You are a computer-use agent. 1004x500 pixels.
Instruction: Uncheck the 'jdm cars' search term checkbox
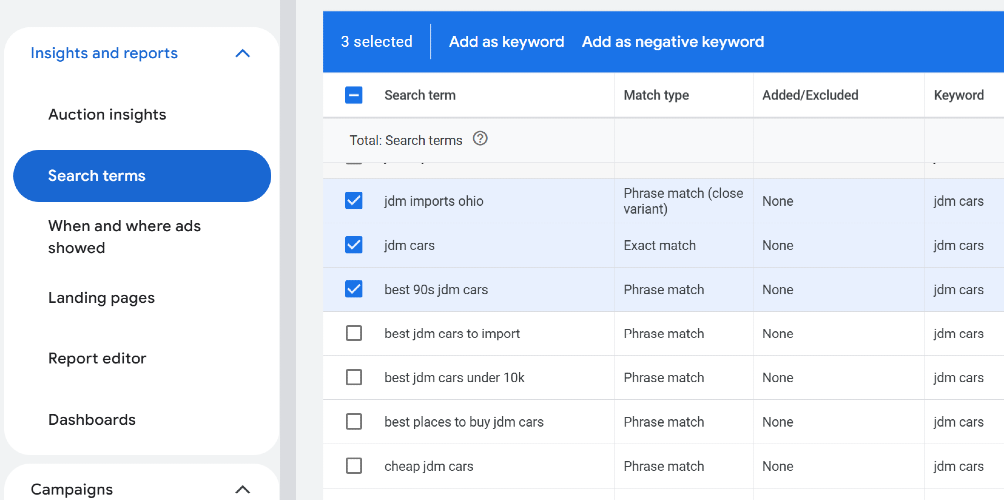point(353,245)
